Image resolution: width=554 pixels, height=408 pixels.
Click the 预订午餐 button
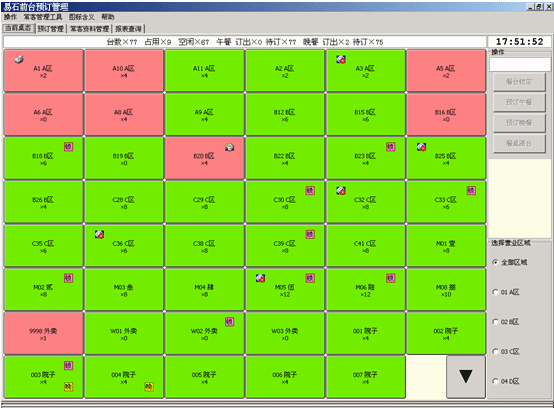click(519, 102)
